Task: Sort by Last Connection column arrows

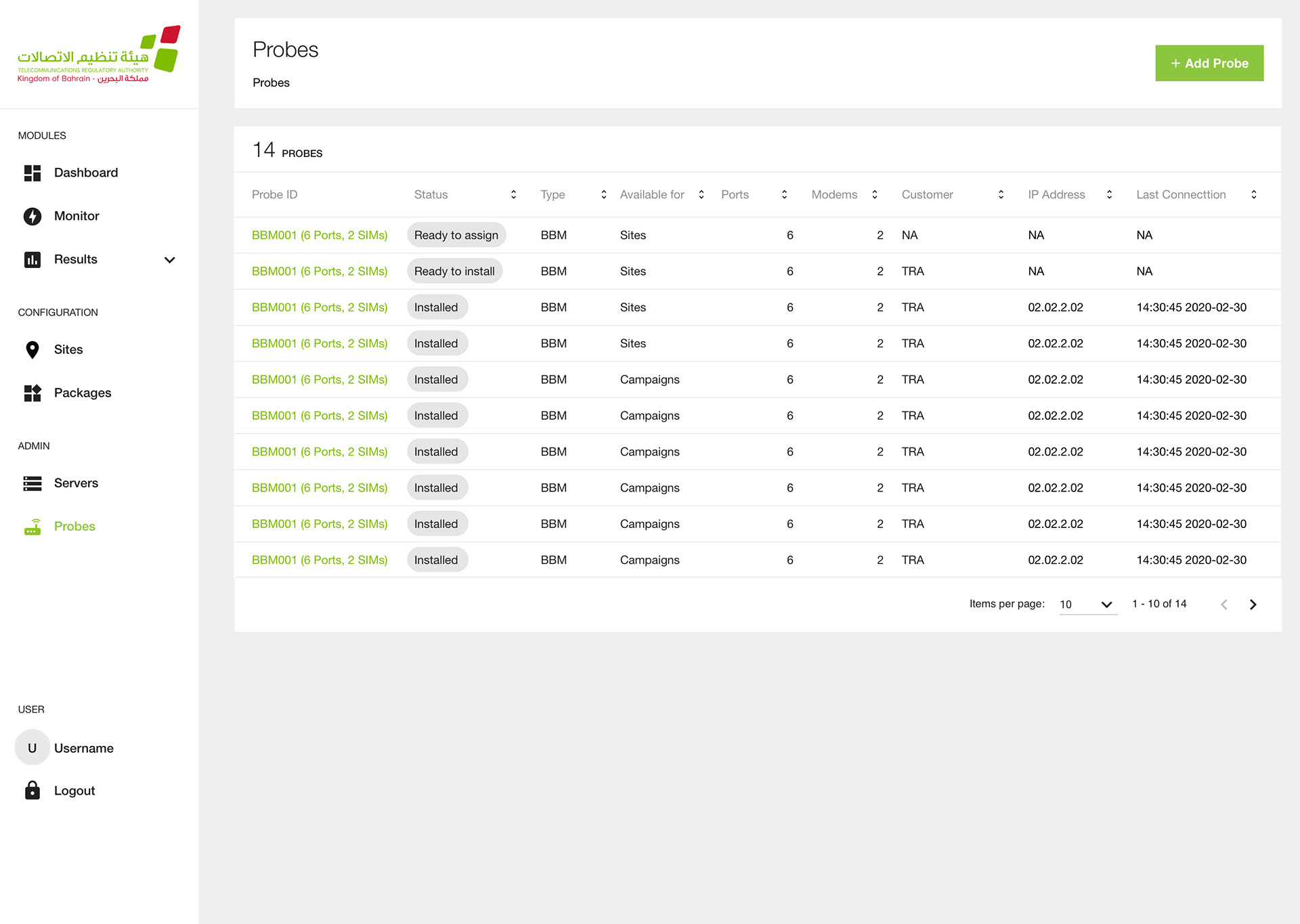Action: coord(1254,195)
